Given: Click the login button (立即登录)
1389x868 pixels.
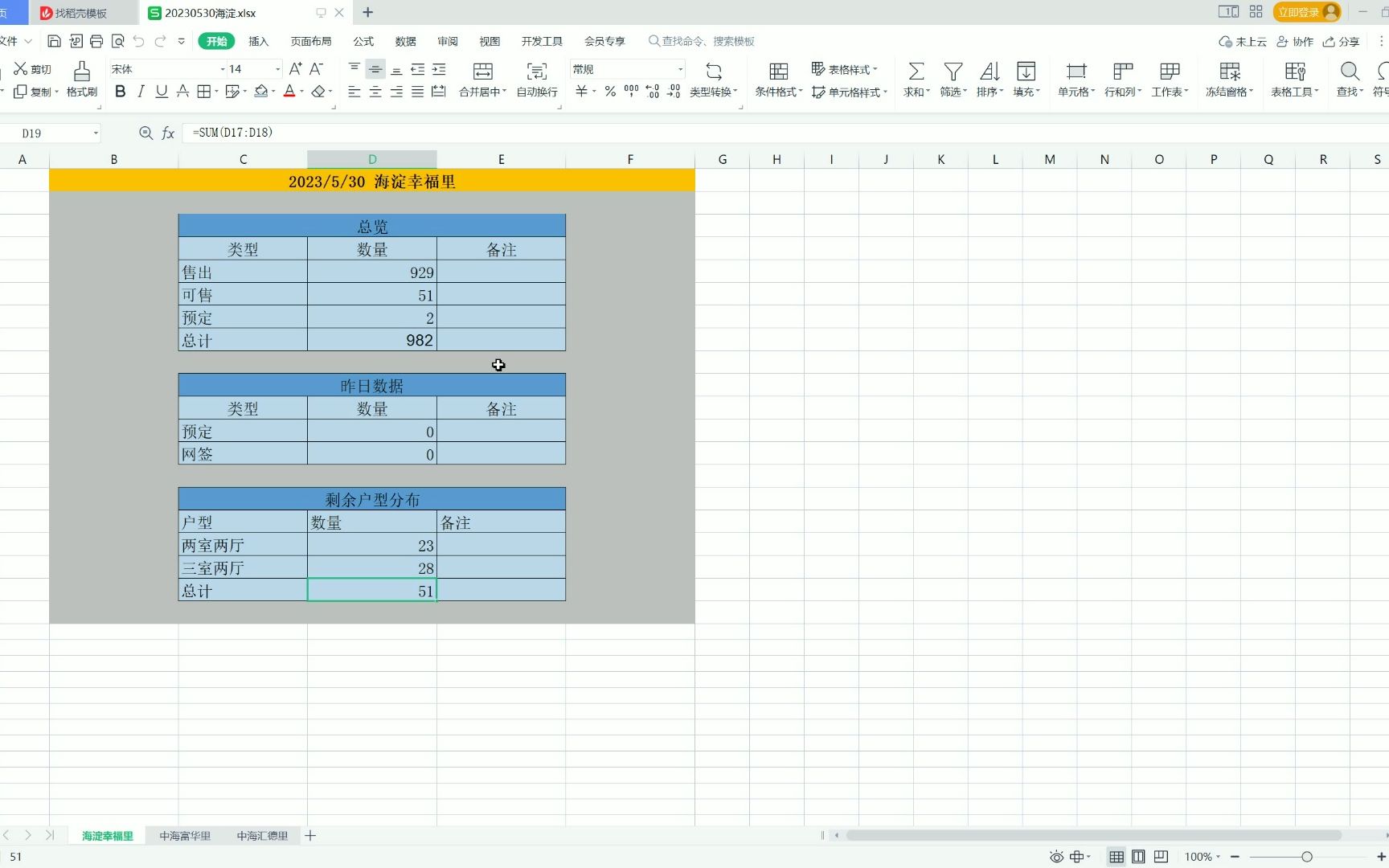Looking at the screenshot, I should [1307, 12].
